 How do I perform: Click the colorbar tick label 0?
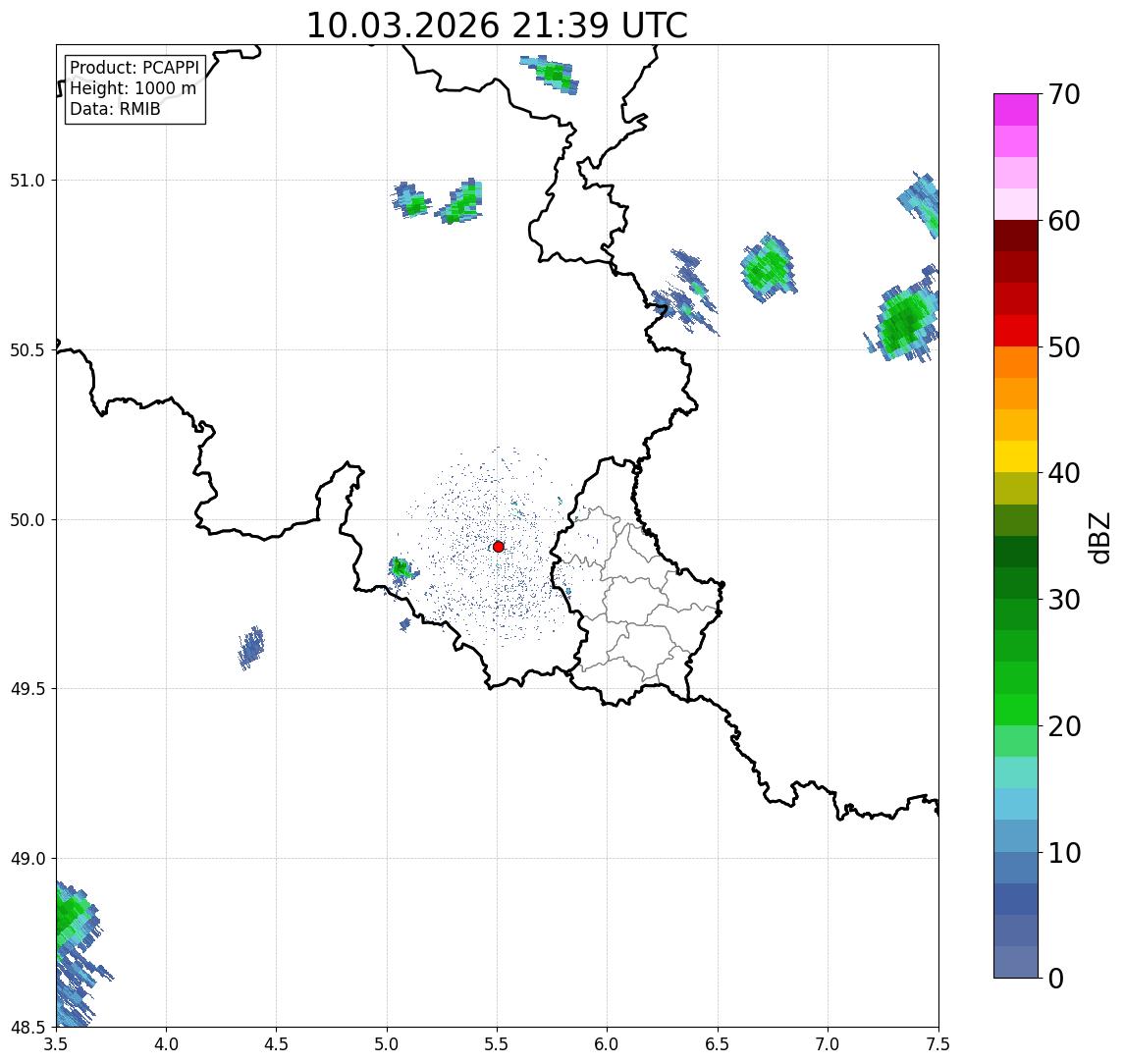(1056, 978)
